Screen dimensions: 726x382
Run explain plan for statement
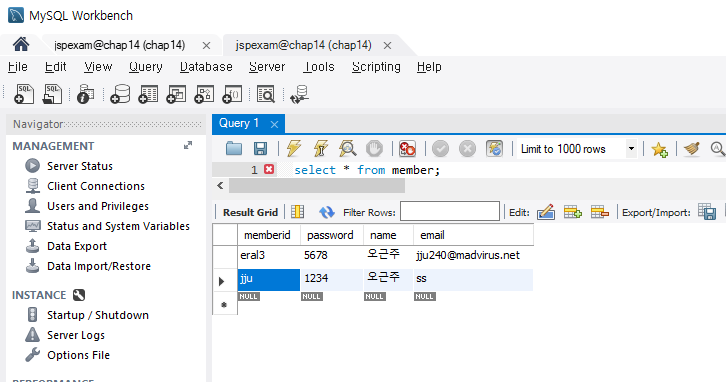[x=347, y=149]
